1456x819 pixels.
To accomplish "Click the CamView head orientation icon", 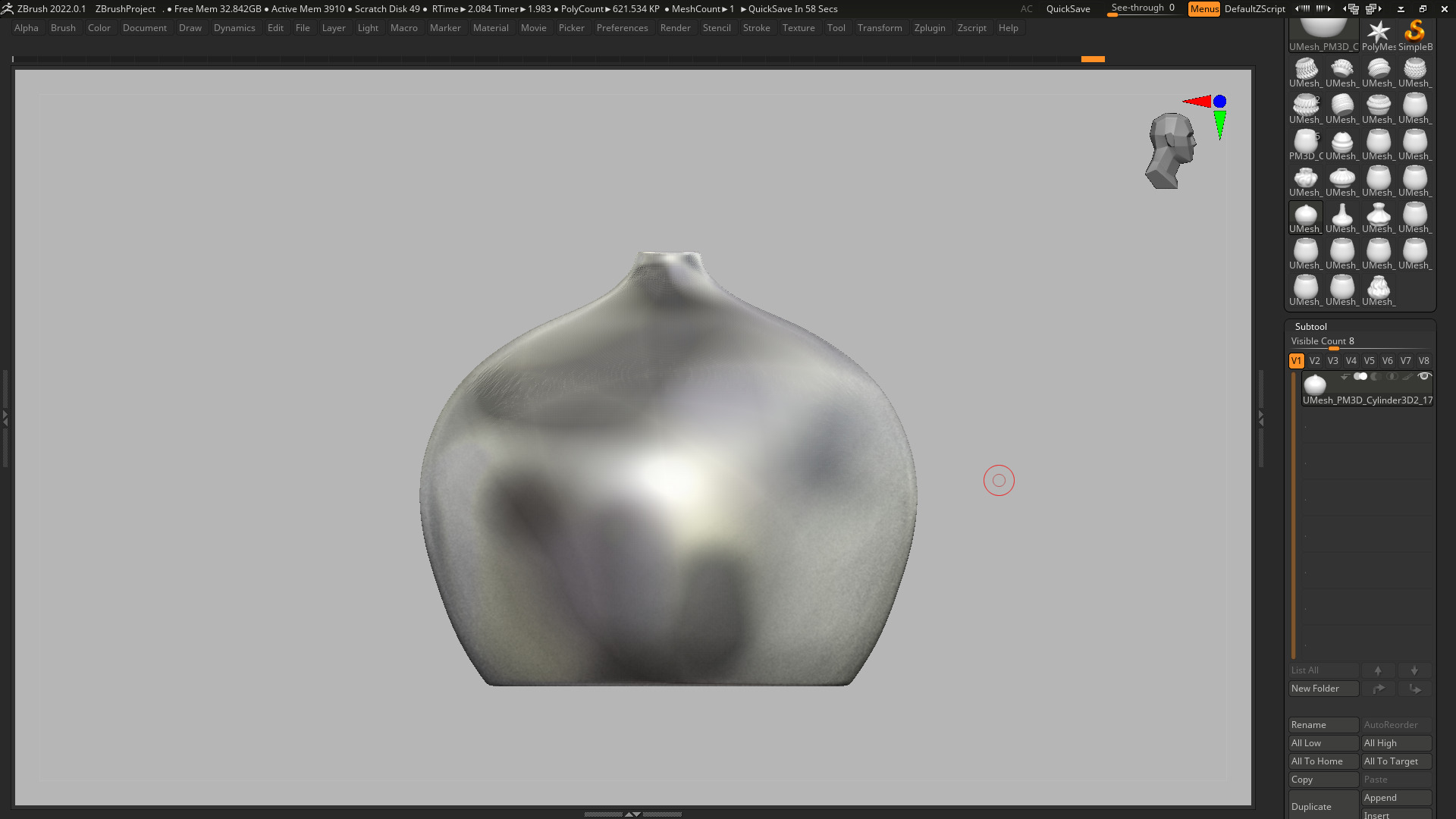I will (1170, 150).
